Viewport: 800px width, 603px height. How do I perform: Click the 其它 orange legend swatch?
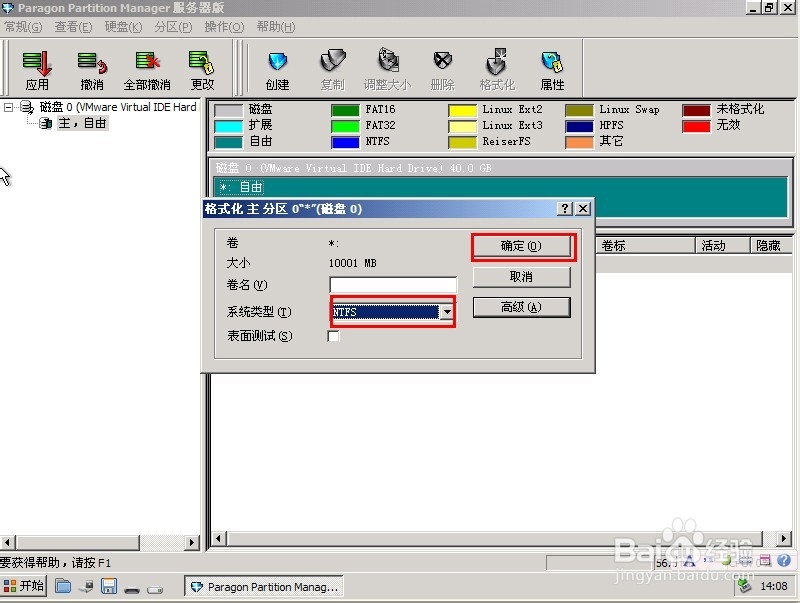tap(580, 142)
